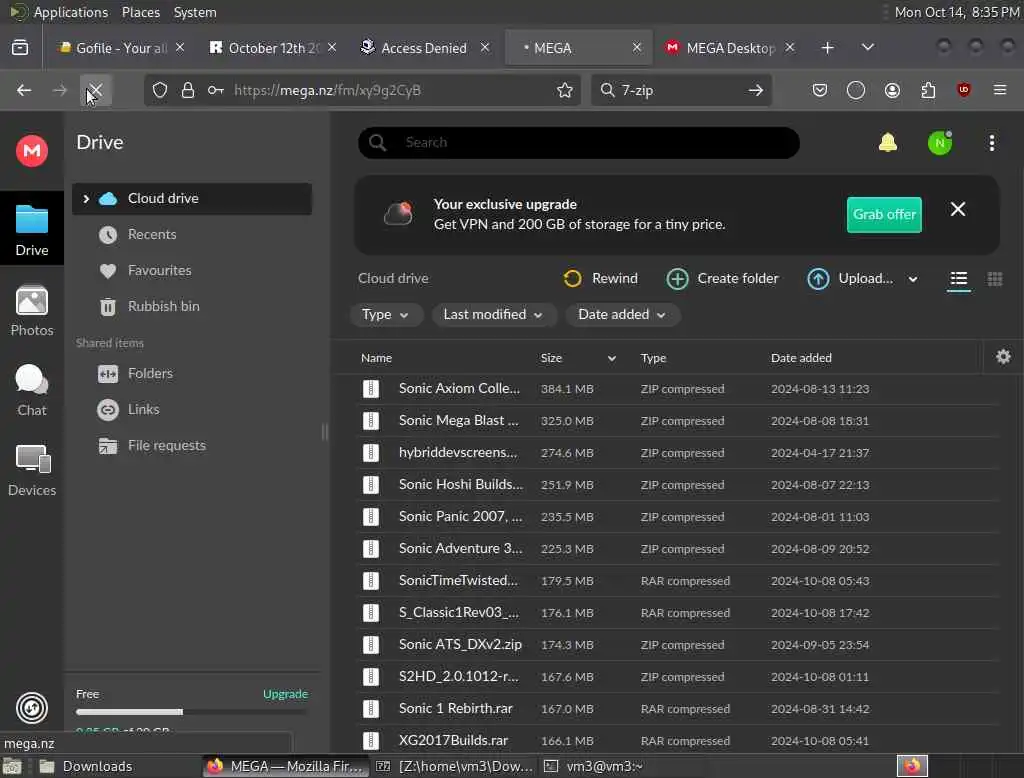Screen dimensions: 1024x778
Task: Open the Photos section in sidebar
Action: coord(31,311)
